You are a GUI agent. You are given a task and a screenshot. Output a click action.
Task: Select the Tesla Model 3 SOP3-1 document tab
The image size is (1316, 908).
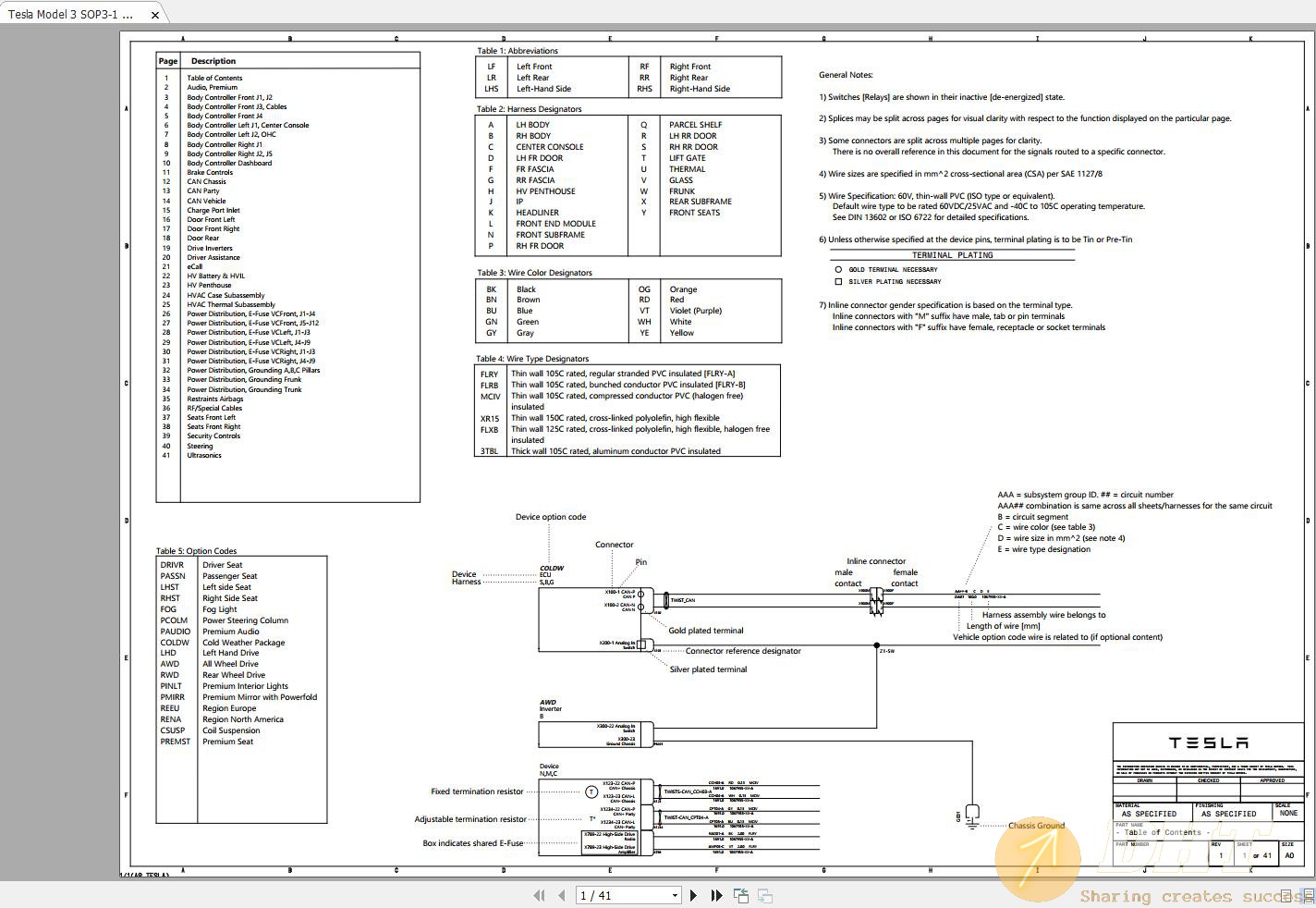(x=71, y=15)
